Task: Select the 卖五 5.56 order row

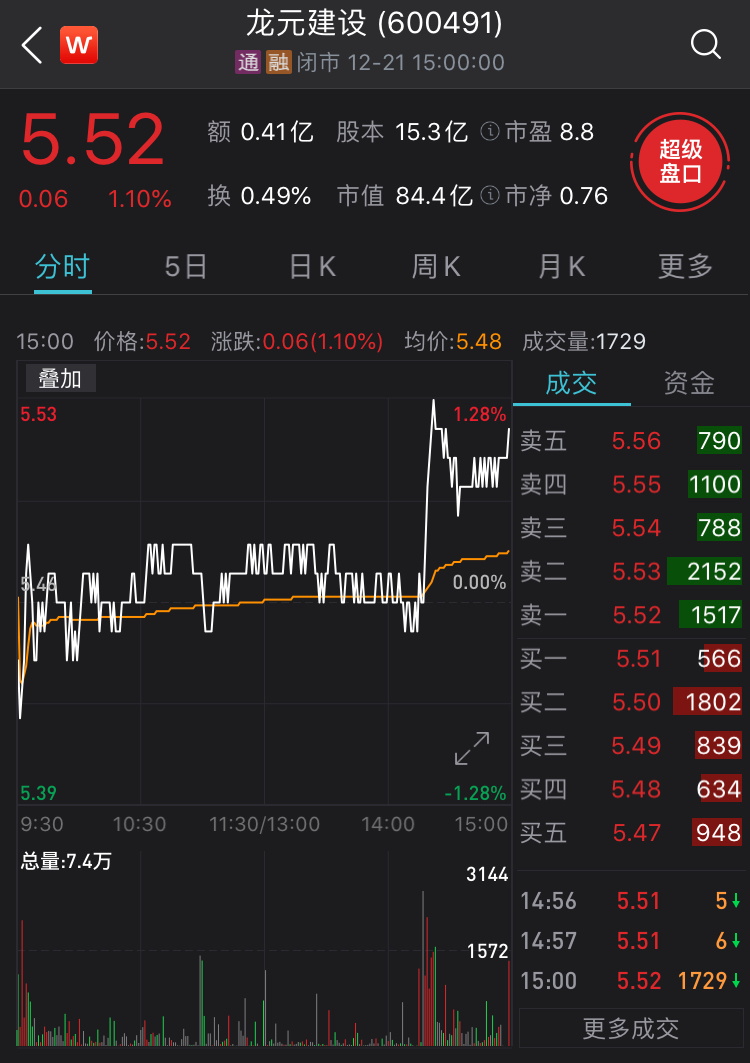Action: point(631,441)
